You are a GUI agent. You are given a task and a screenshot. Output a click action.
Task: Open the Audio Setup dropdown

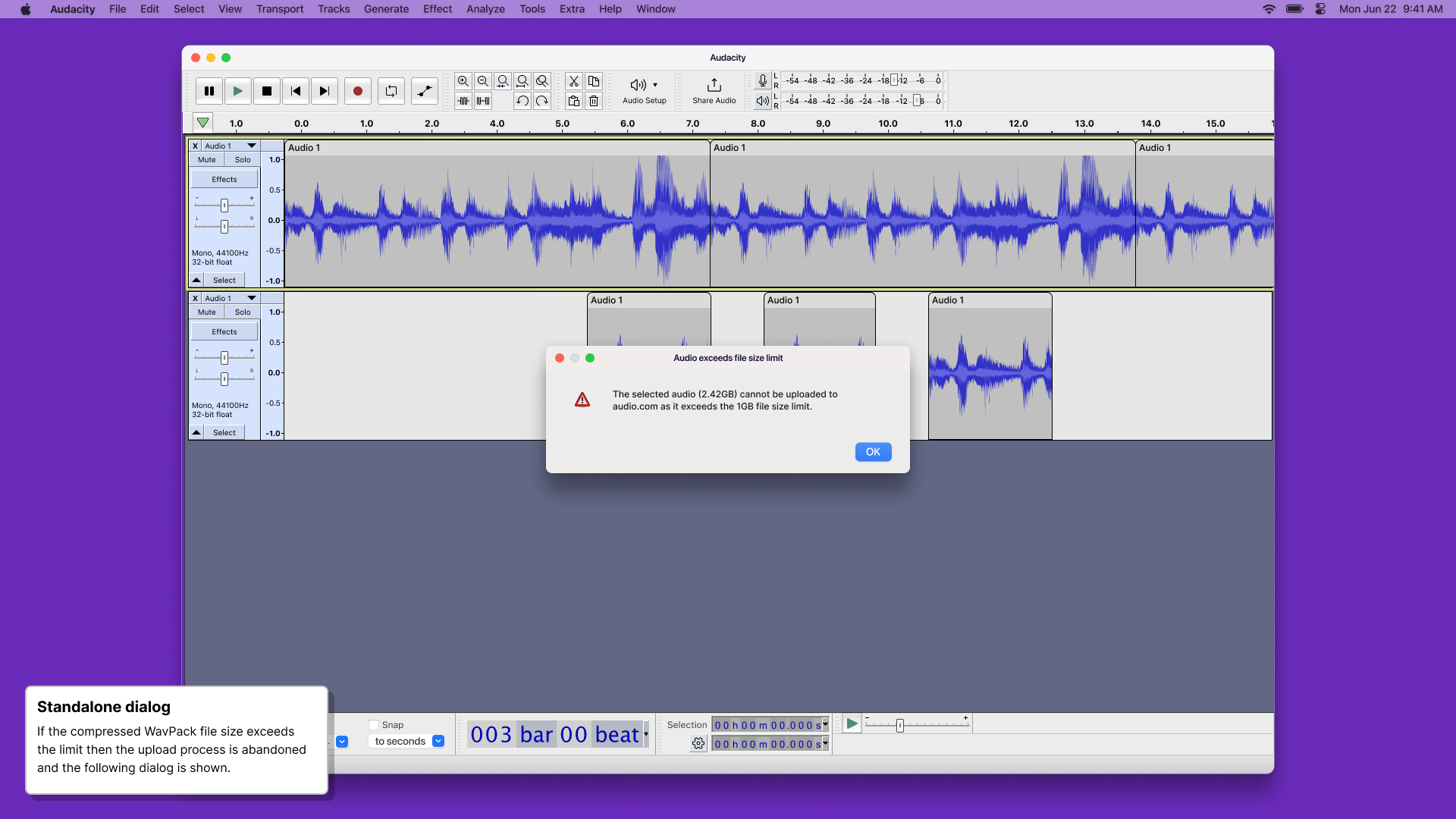pyautogui.click(x=644, y=90)
